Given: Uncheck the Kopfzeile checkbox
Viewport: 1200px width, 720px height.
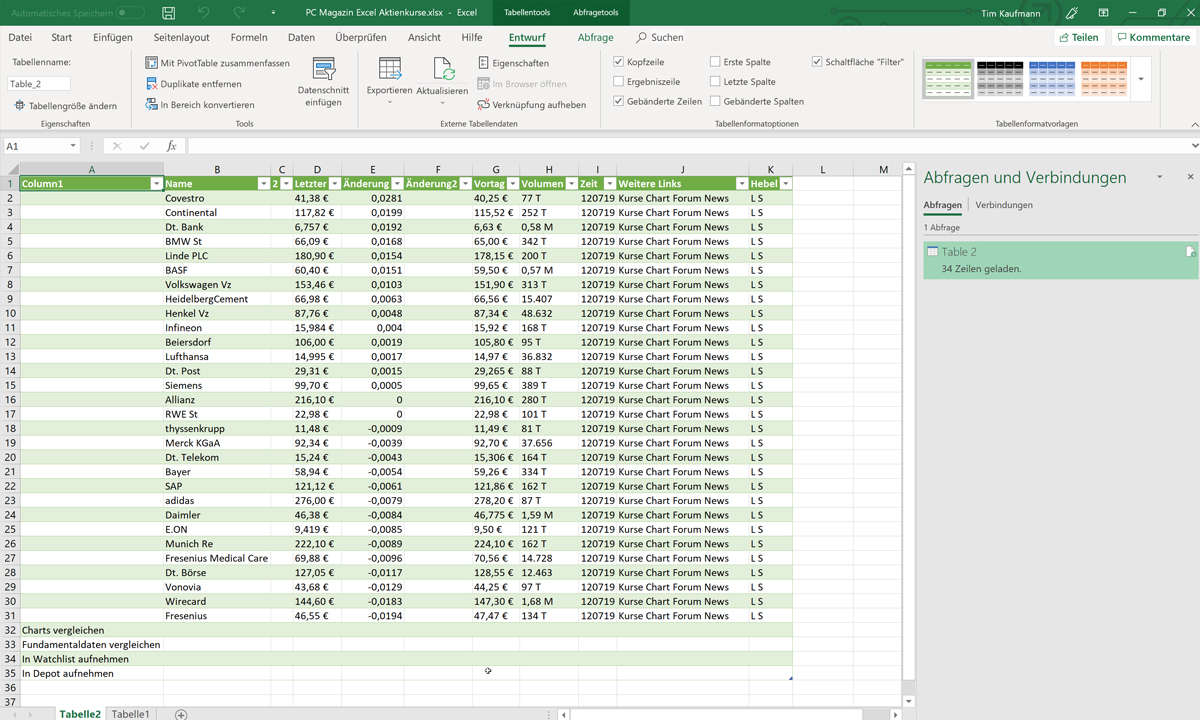Looking at the screenshot, I should [x=618, y=62].
